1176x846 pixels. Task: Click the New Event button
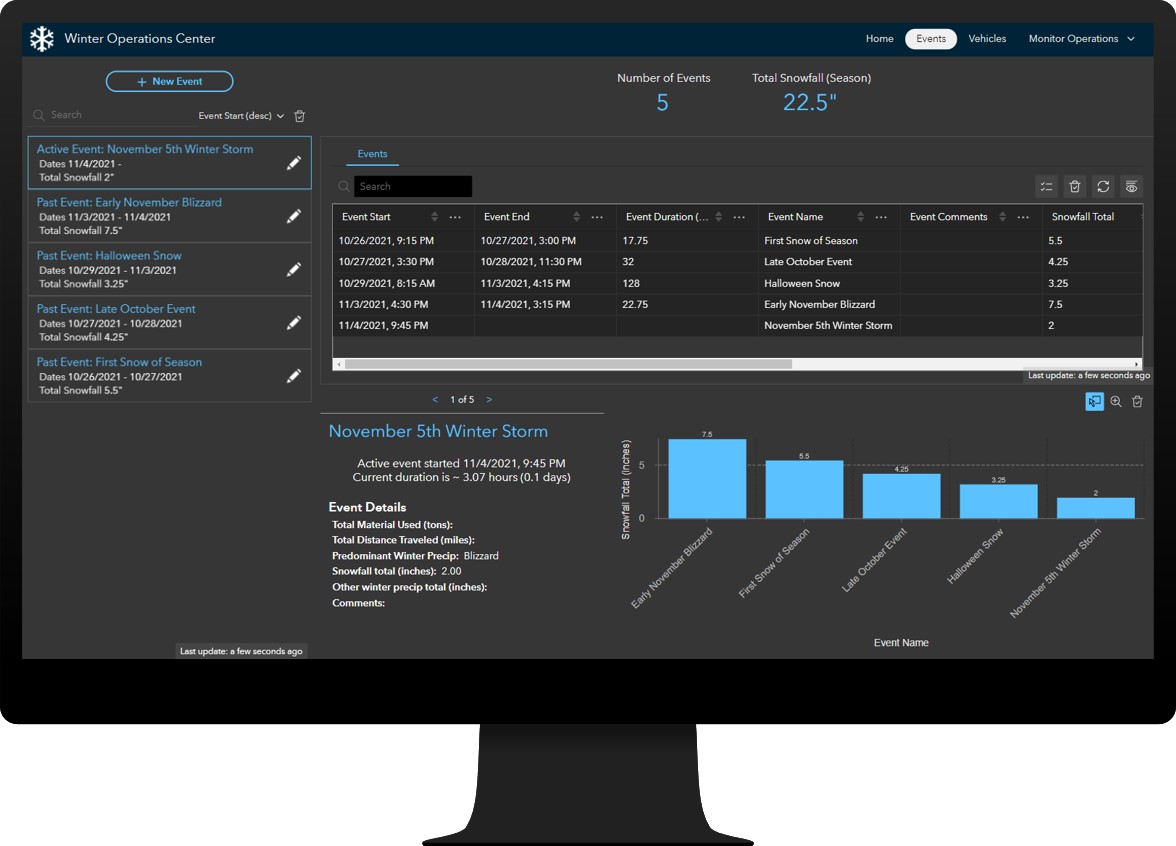(169, 81)
